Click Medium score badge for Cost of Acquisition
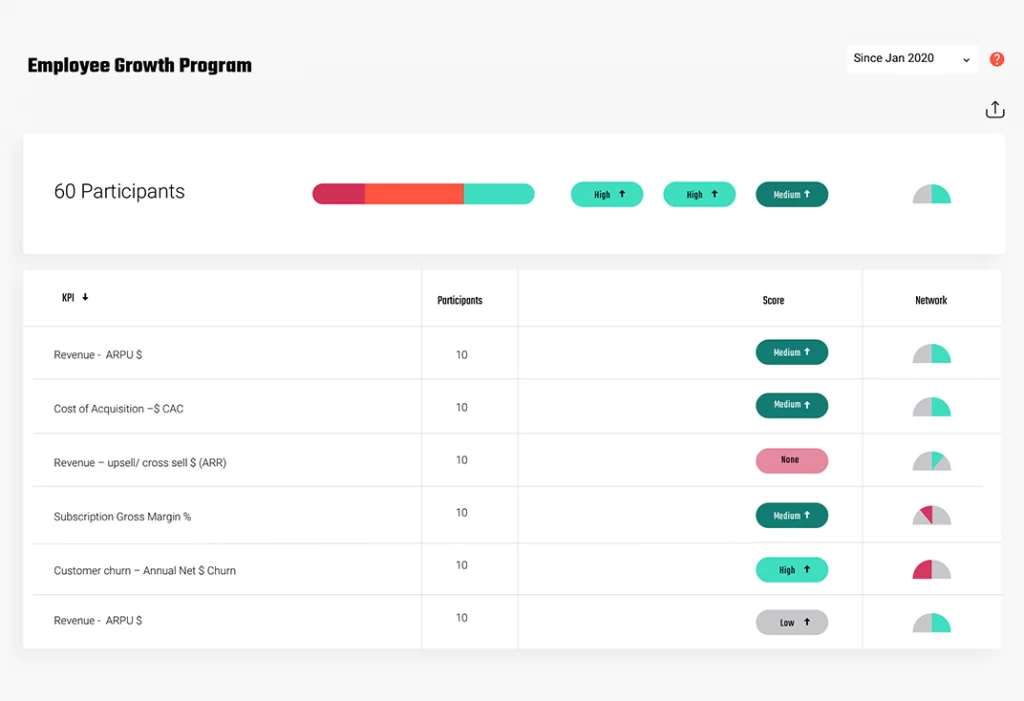 792,405
